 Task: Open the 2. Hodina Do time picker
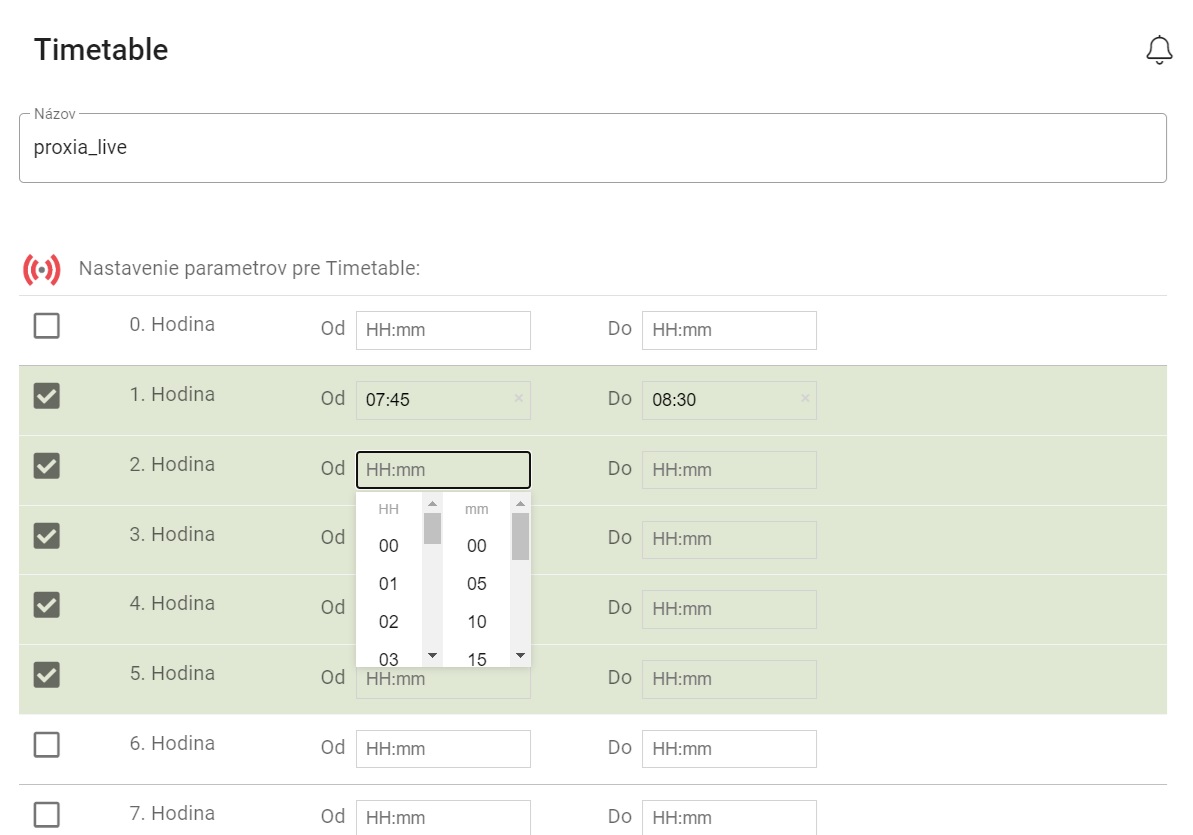click(728, 470)
